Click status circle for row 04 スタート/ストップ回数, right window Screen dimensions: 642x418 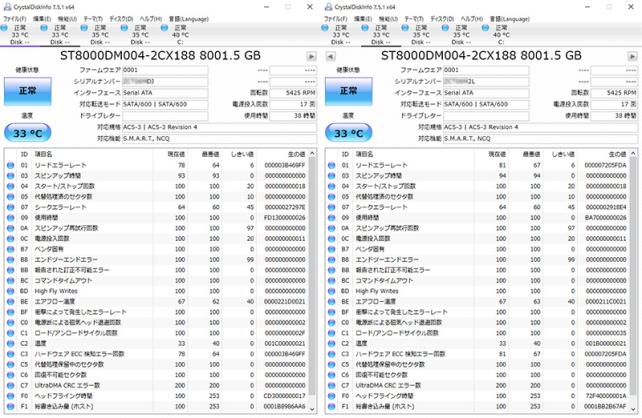tap(332, 186)
